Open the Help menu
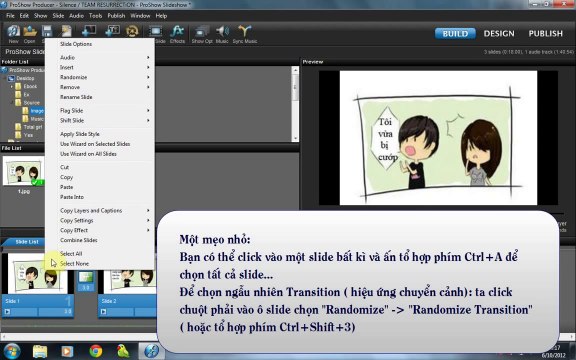The height and width of the screenshot is (360, 576). [x=161, y=16]
